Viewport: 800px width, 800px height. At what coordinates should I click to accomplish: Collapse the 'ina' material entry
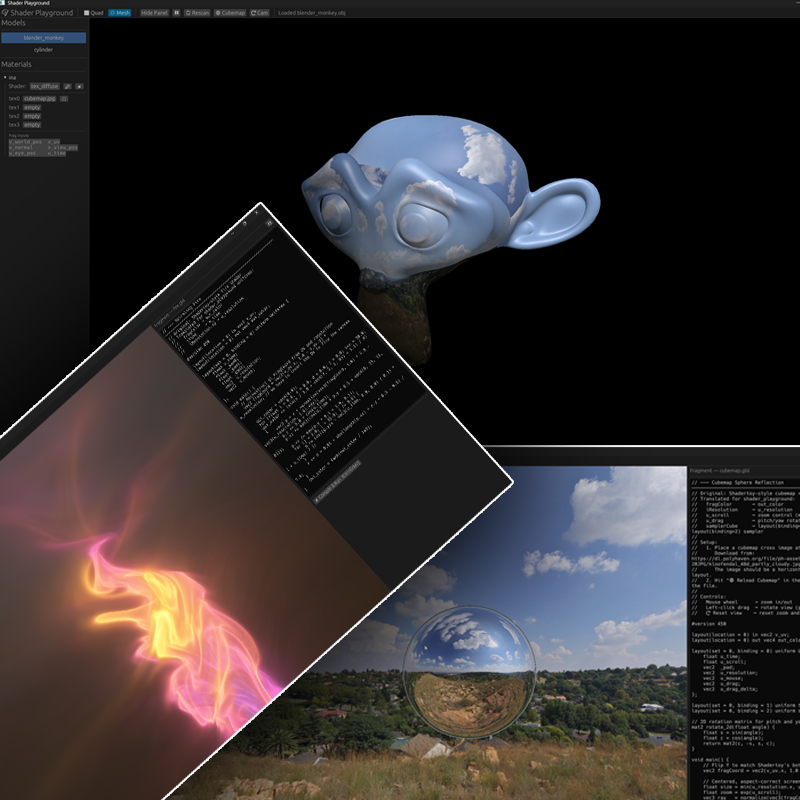tap(5, 78)
